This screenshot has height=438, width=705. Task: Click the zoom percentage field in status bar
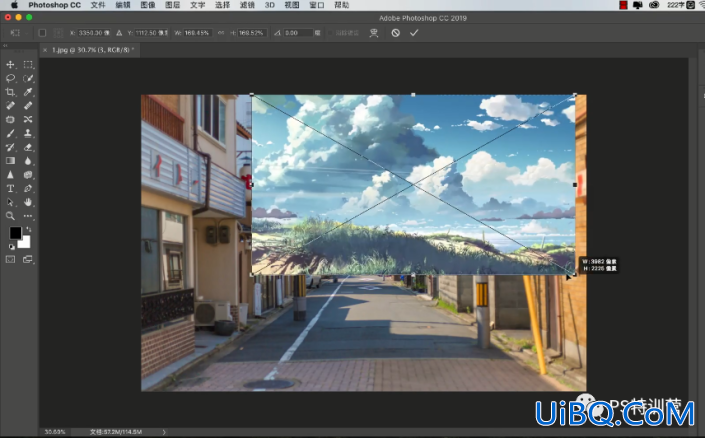tap(54, 432)
